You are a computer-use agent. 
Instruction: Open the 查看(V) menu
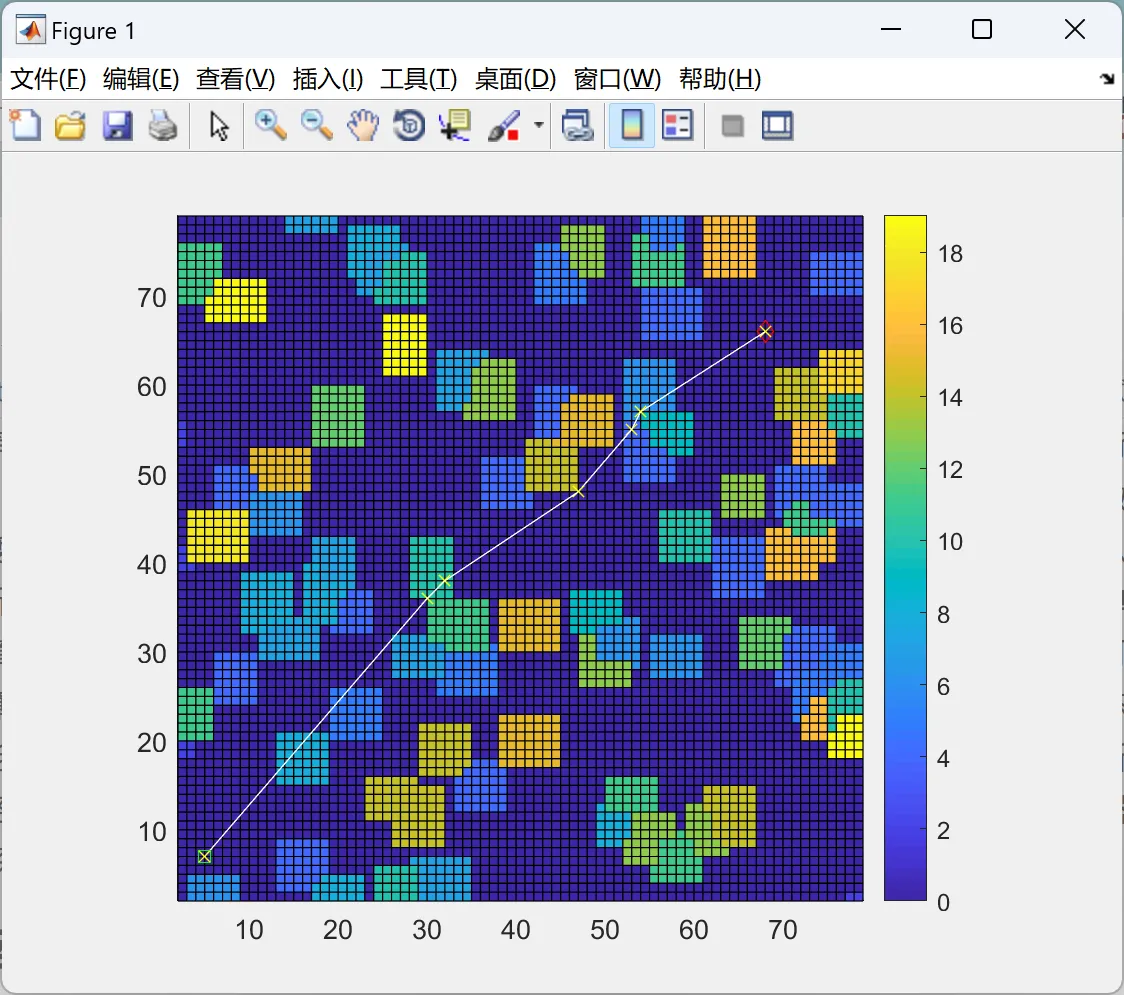coord(235,79)
